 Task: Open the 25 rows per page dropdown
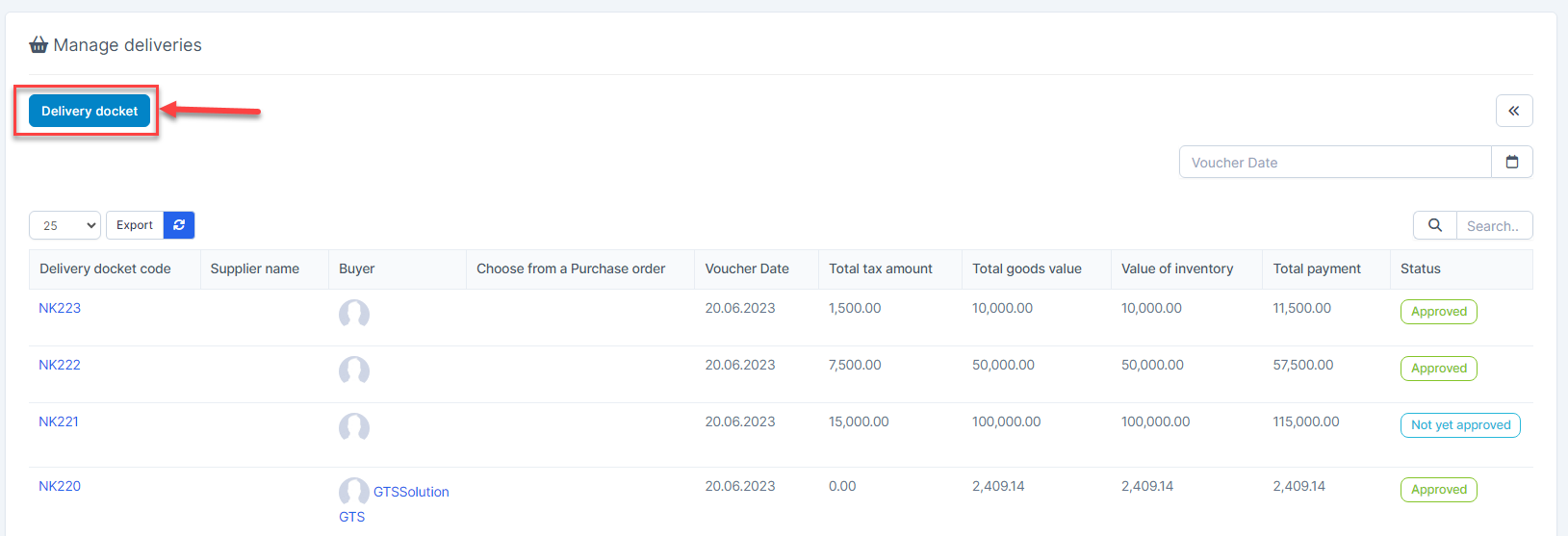(65, 225)
